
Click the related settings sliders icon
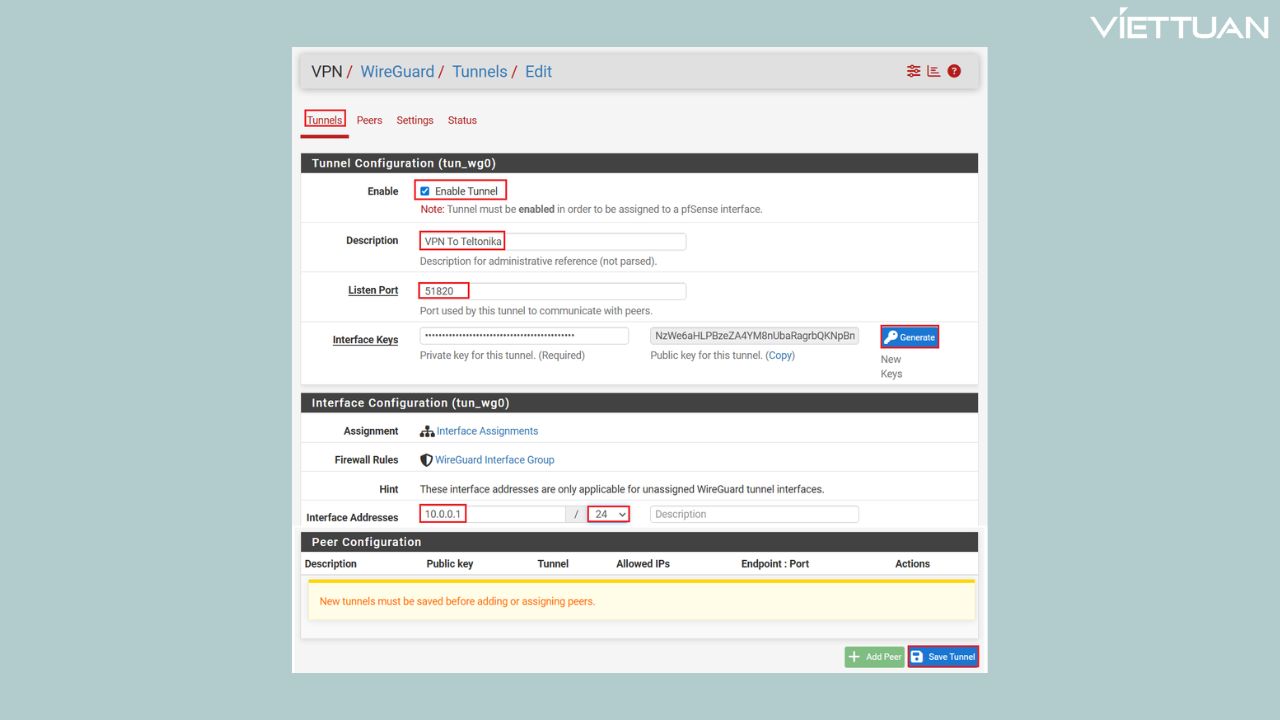coord(913,71)
